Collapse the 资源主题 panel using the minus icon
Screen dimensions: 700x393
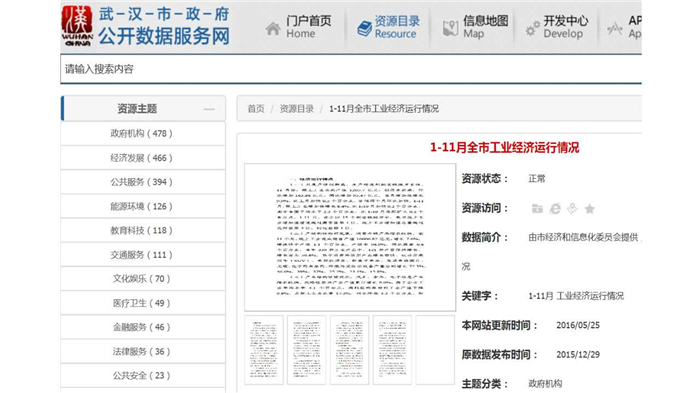click(209, 109)
